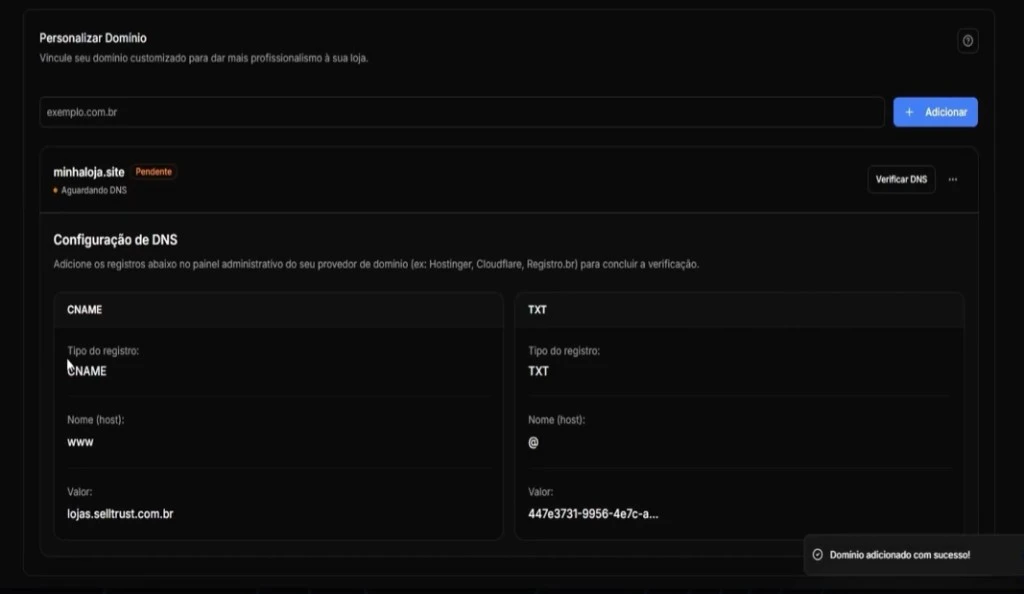Click the Verificar DNS button

pyautogui.click(x=901, y=179)
